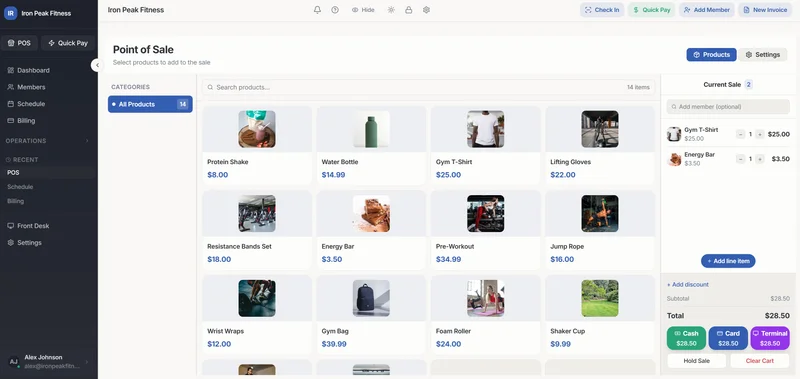This screenshot has height=379, width=800.
Task: Click the lock screen icon
Action: [409, 10]
